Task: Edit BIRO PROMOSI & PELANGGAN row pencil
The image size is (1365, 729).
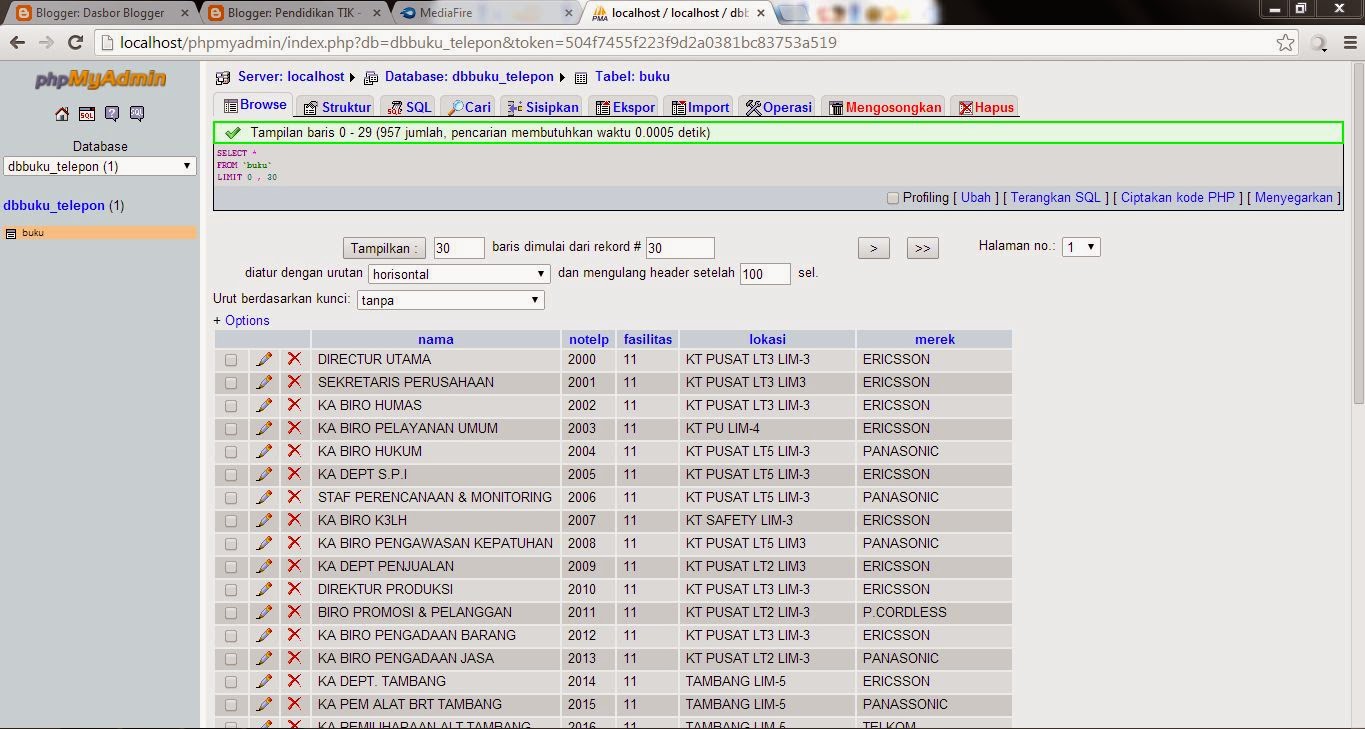Action: [264, 612]
